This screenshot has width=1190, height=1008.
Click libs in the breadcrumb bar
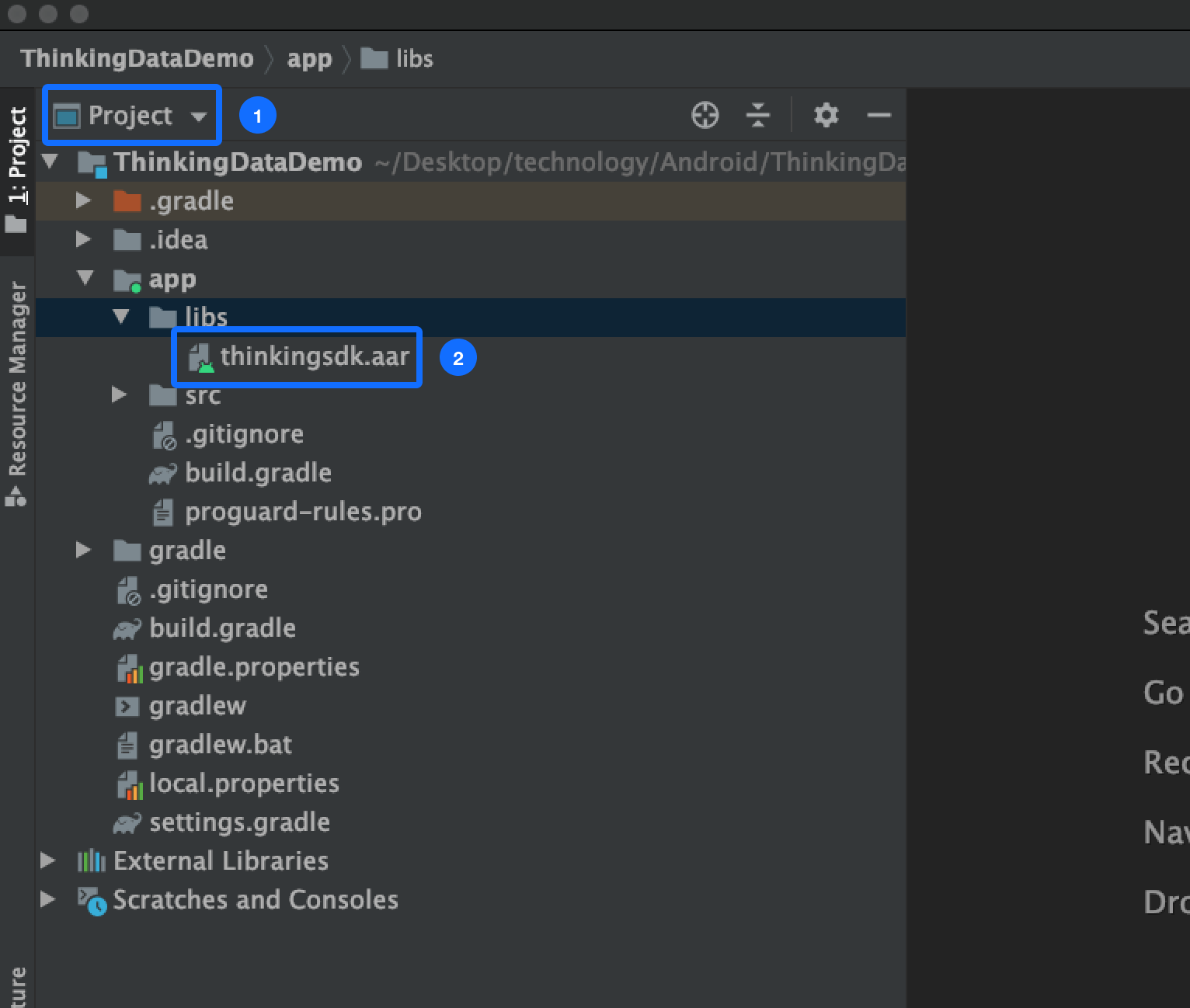point(412,58)
